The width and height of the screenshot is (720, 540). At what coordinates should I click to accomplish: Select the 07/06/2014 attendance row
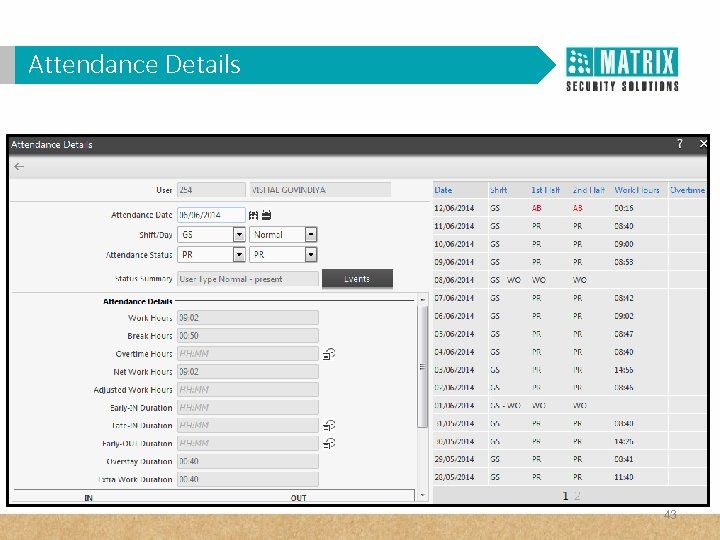(x=570, y=298)
